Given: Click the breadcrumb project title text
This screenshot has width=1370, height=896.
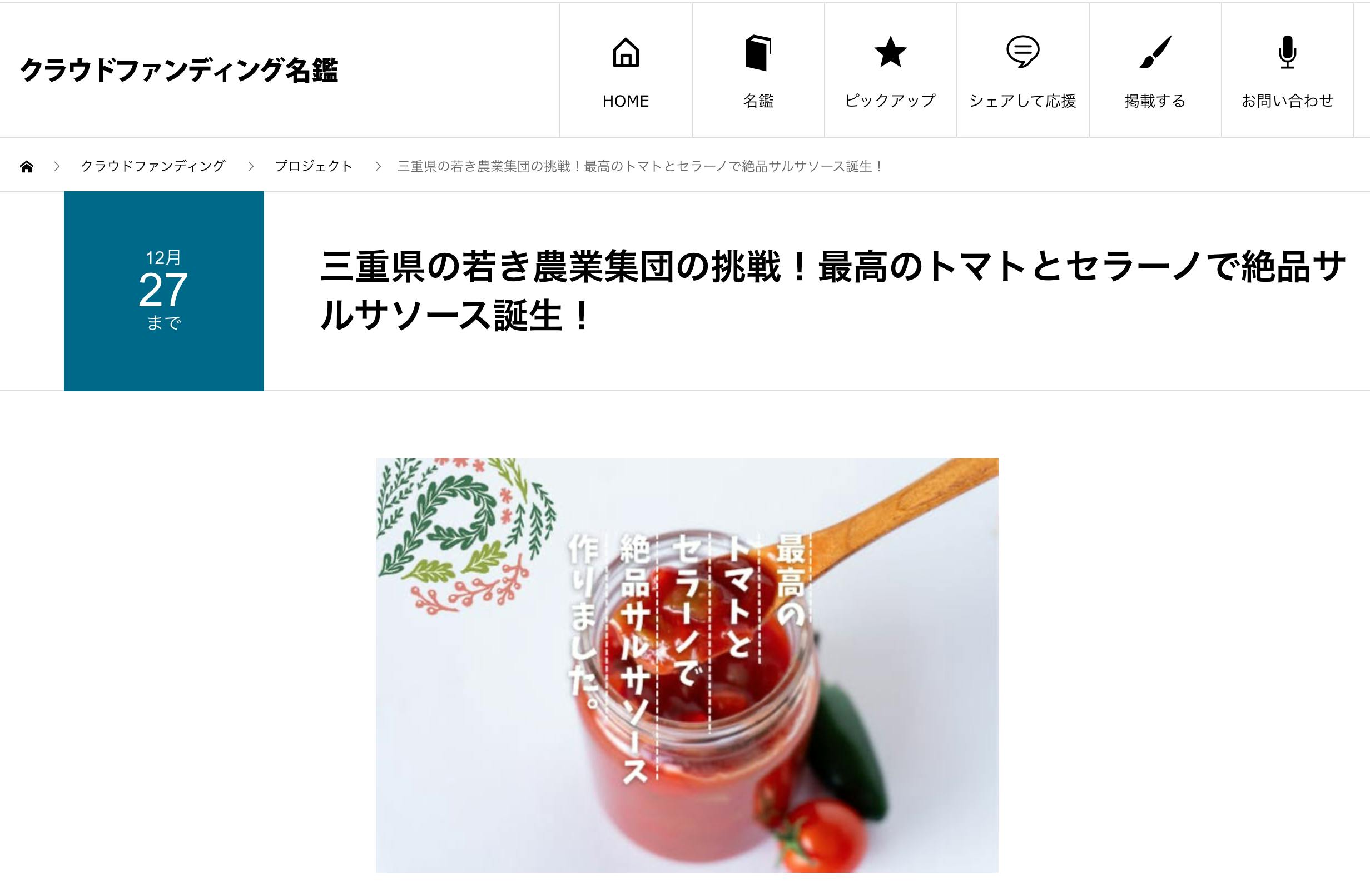Looking at the screenshot, I should [640, 166].
